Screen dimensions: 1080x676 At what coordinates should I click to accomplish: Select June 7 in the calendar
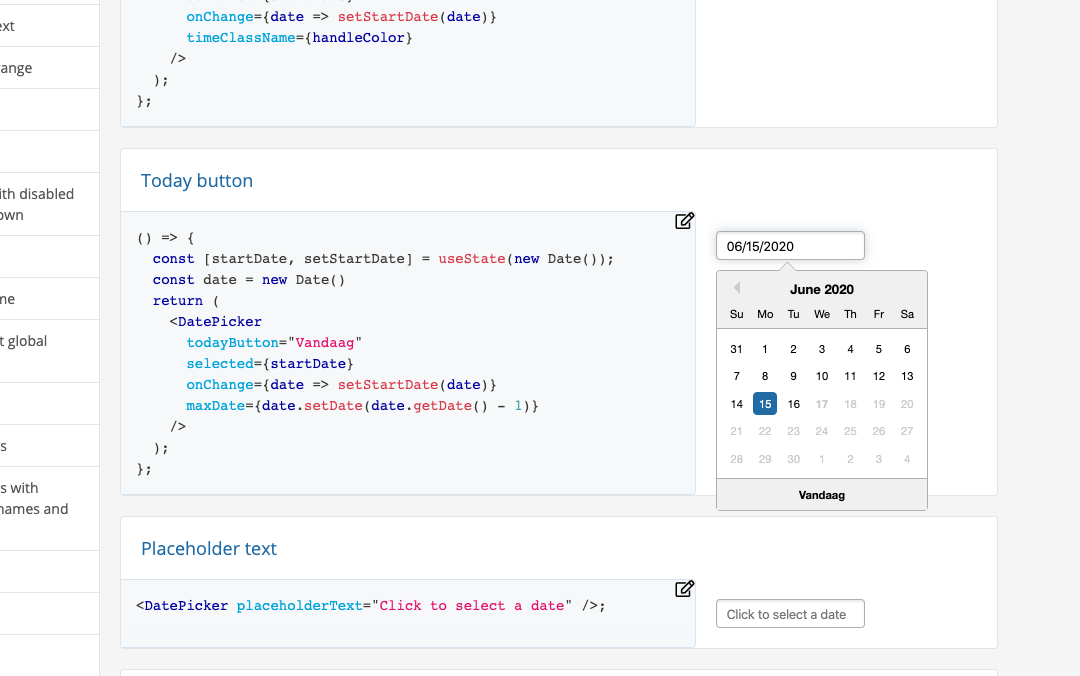point(736,376)
